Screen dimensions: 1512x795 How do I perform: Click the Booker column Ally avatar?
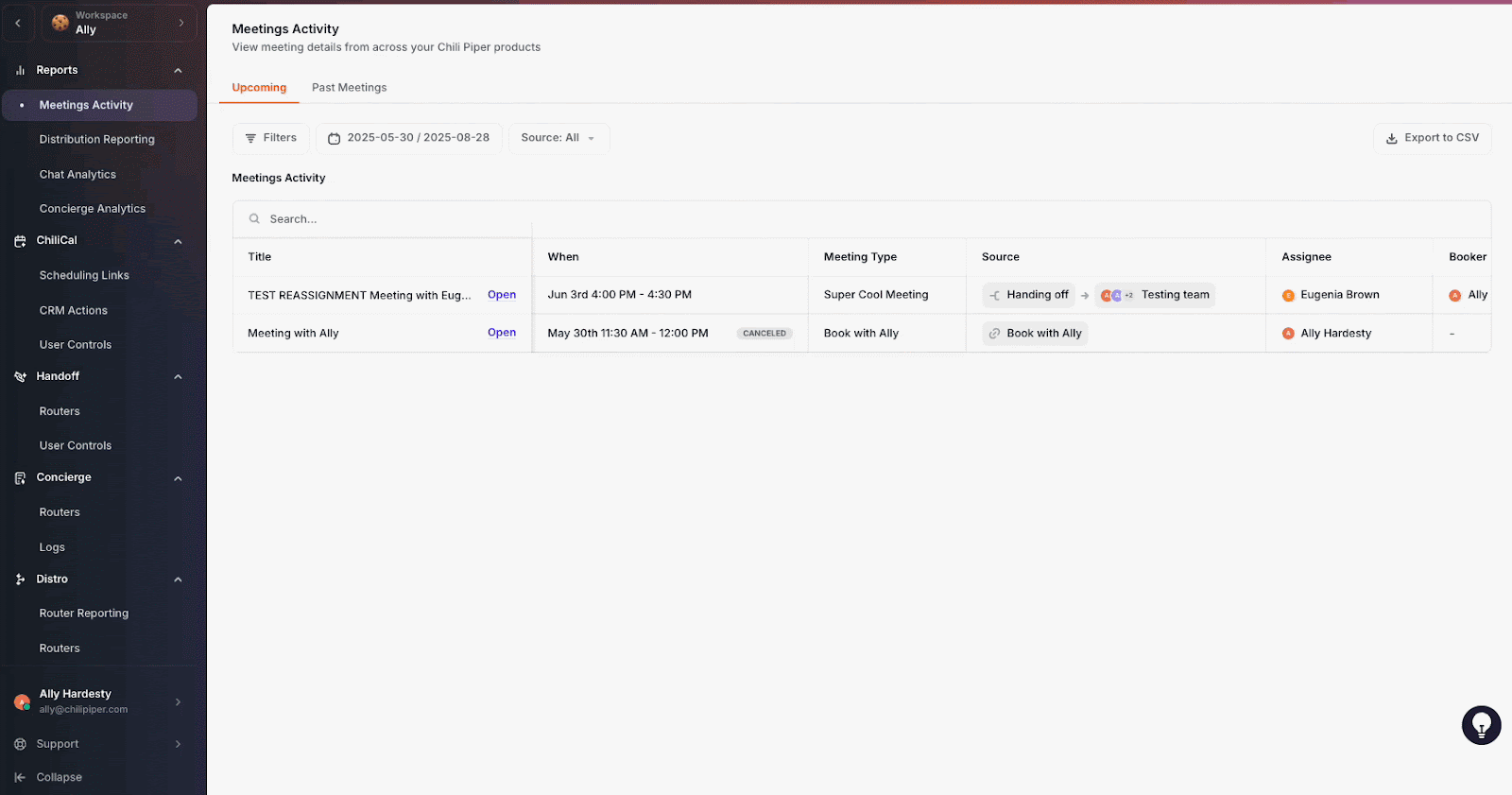(x=1455, y=295)
